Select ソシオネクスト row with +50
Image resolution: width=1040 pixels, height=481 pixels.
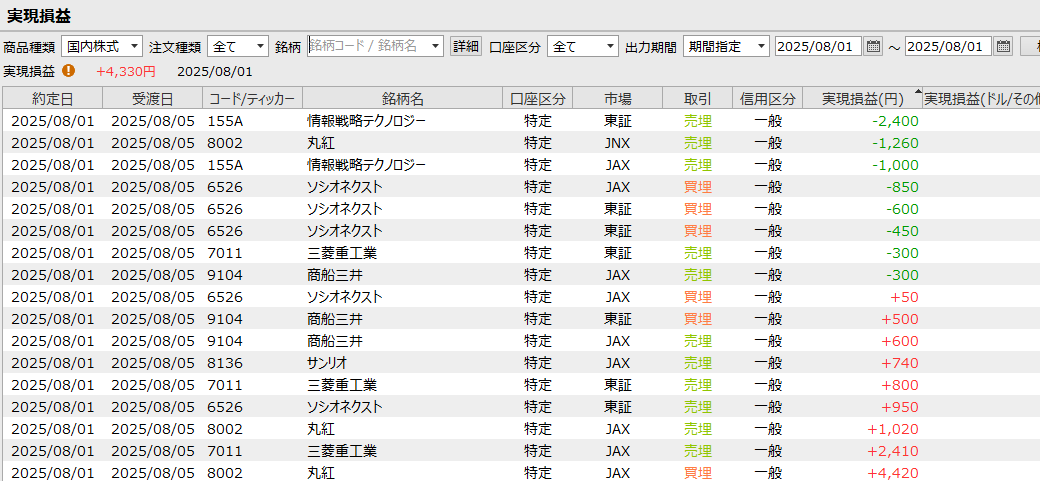click(x=520, y=297)
